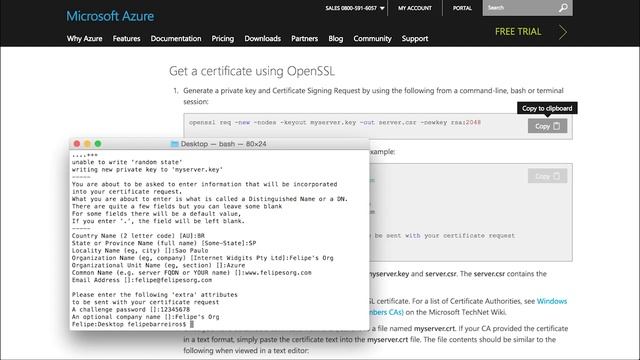This screenshot has height=360, width=640.
Task: Click the folder icon in Terminal title
Action: click(x=174, y=144)
